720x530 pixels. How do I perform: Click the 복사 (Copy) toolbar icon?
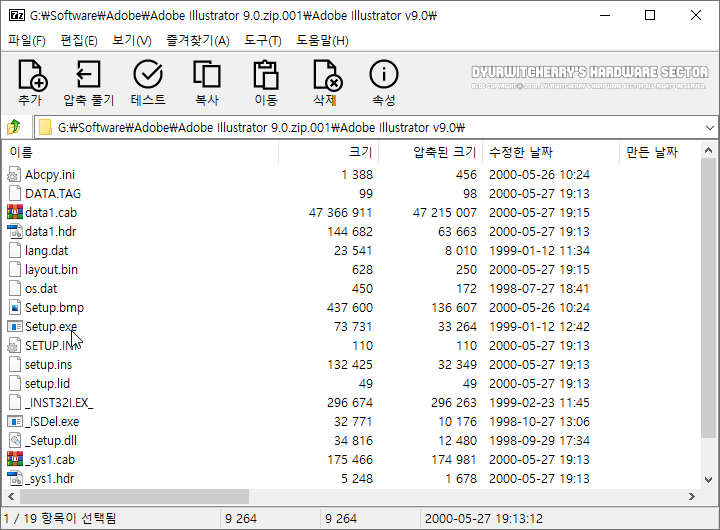pos(207,74)
